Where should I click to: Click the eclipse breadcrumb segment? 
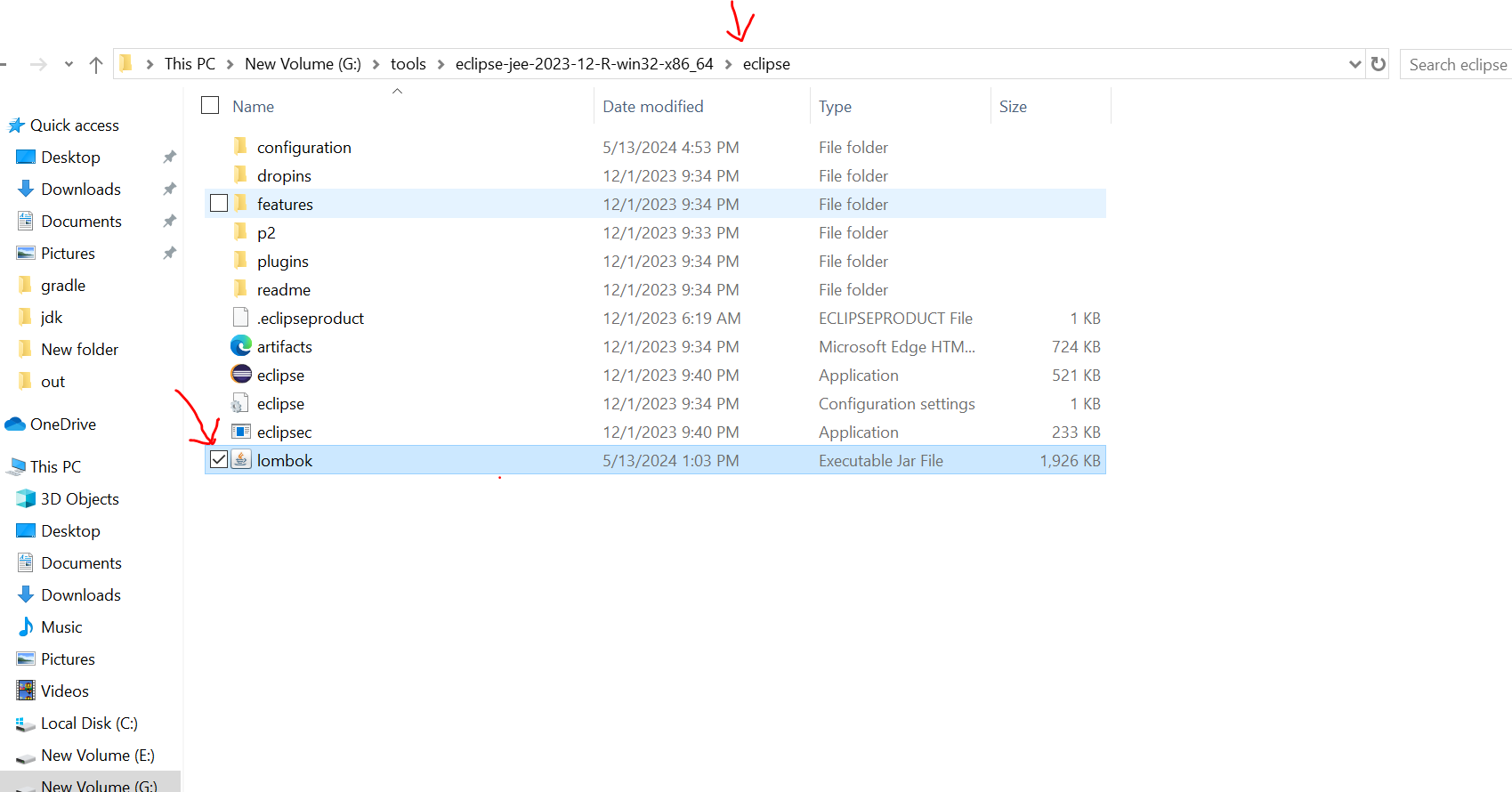pos(766,64)
